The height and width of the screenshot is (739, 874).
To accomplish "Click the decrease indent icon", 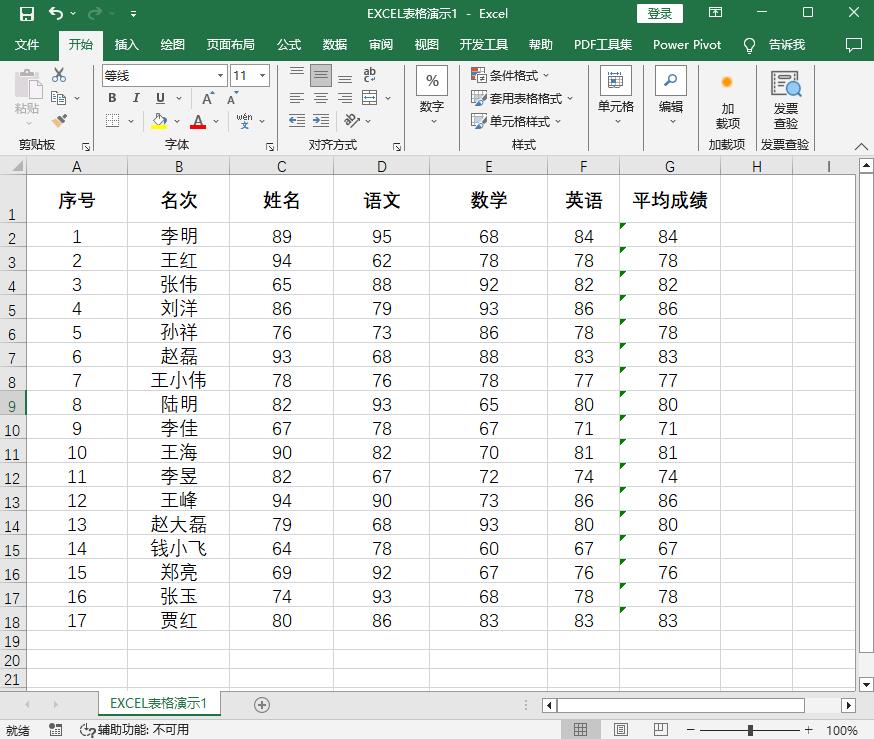I will (x=297, y=121).
